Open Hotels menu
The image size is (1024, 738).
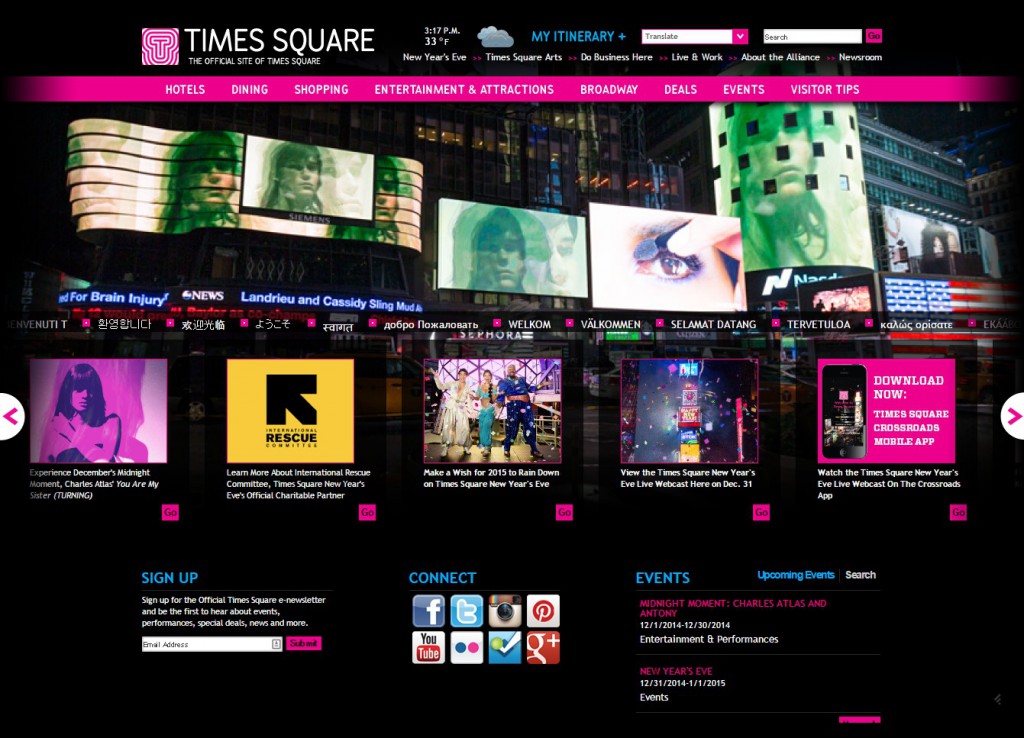click(x=185, y=89)
